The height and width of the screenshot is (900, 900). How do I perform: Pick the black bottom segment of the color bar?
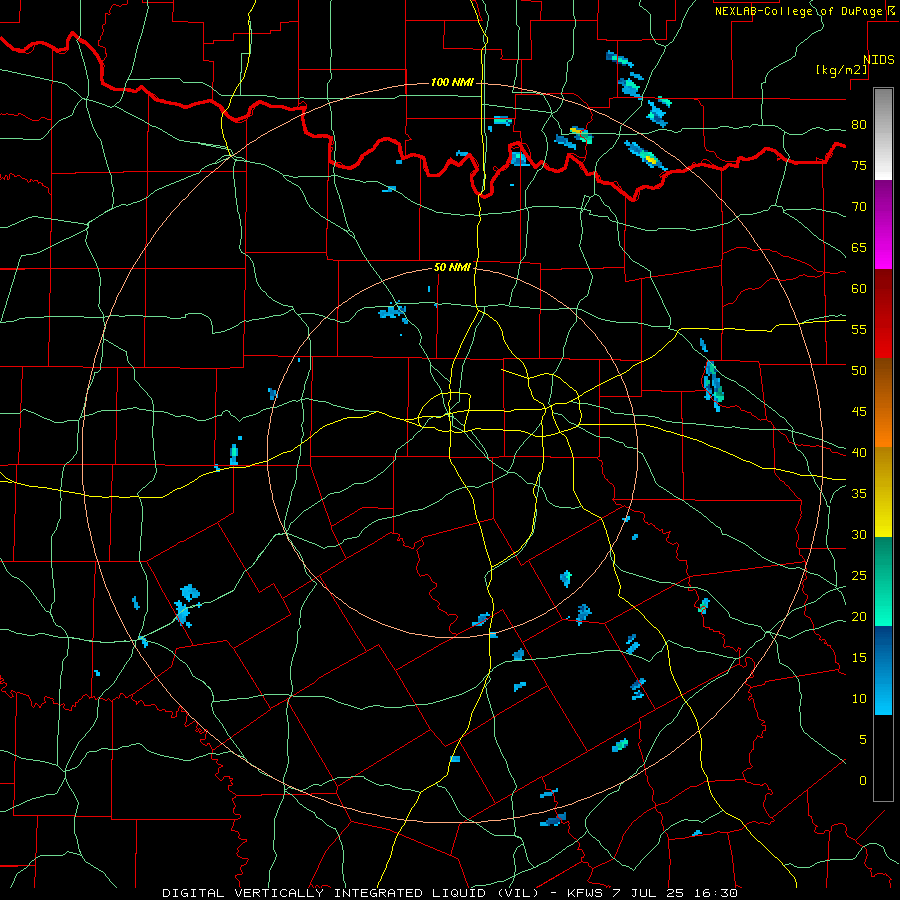point(883,758)
